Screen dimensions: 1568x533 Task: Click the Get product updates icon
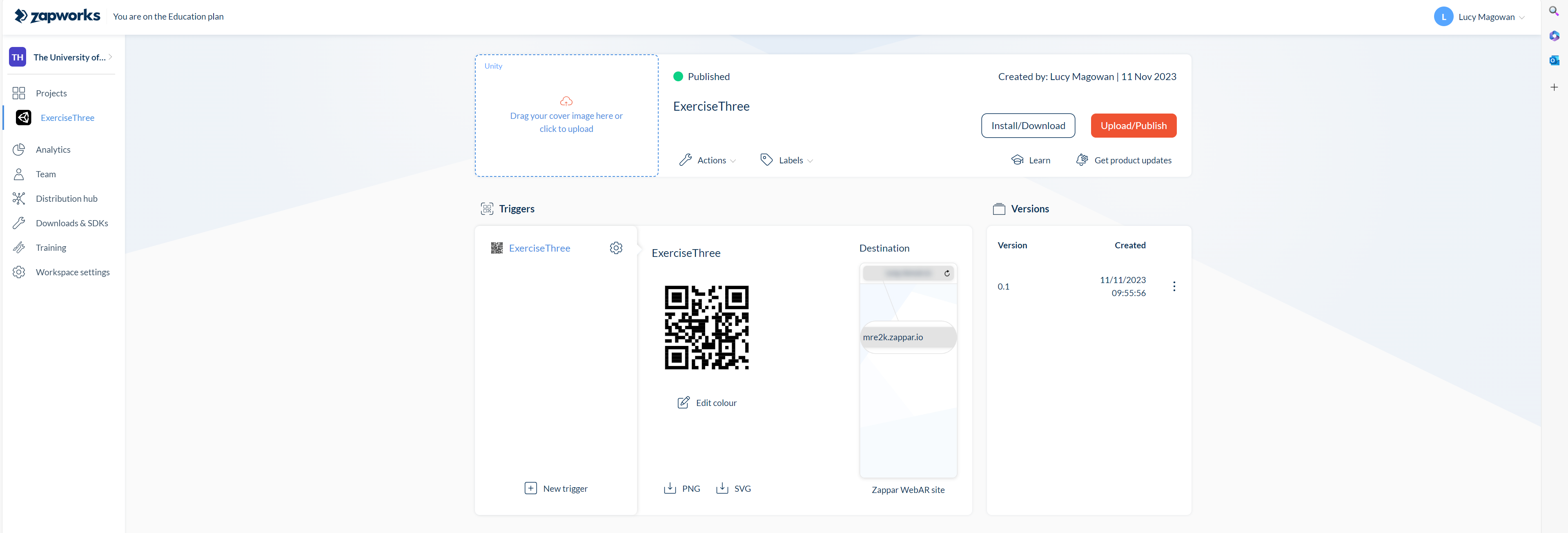point(1082,160)
